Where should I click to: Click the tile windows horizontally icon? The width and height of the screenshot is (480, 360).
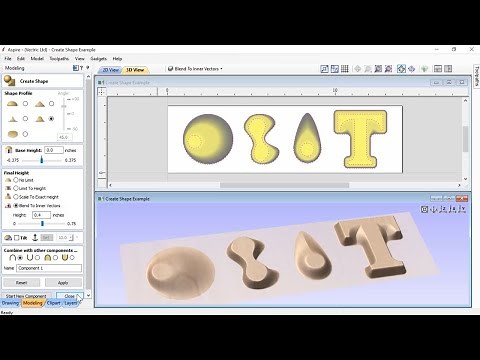438,69
